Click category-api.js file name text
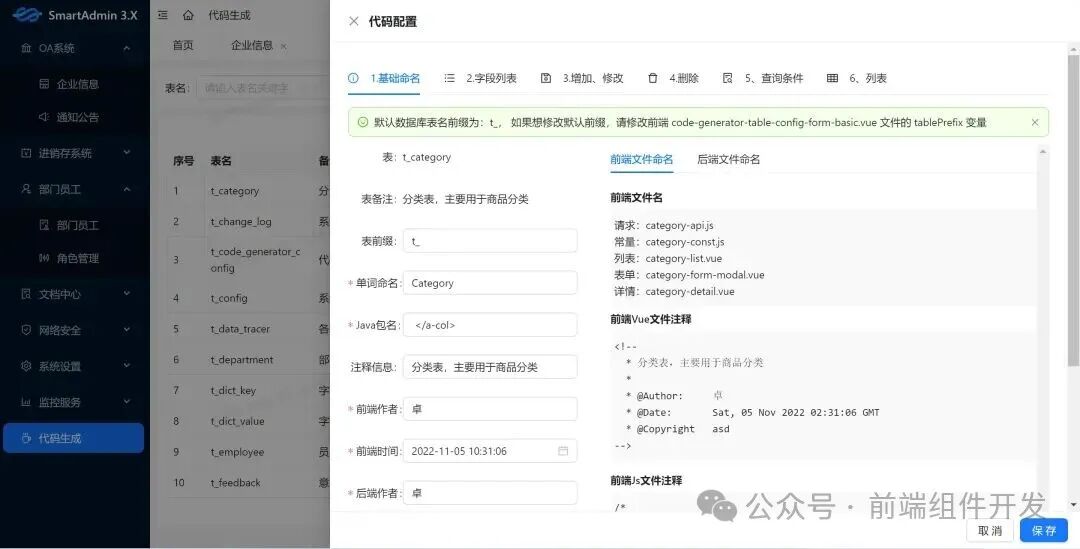1080x549 pixels. 679,225
